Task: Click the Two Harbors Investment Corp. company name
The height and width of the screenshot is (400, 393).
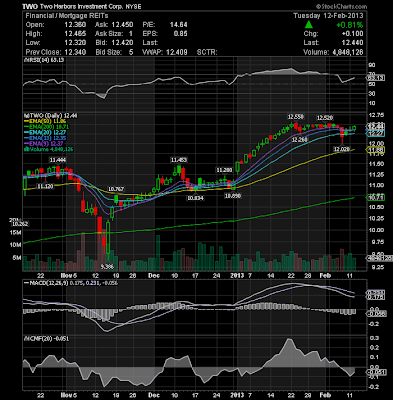Action: (x=81, y=6)
